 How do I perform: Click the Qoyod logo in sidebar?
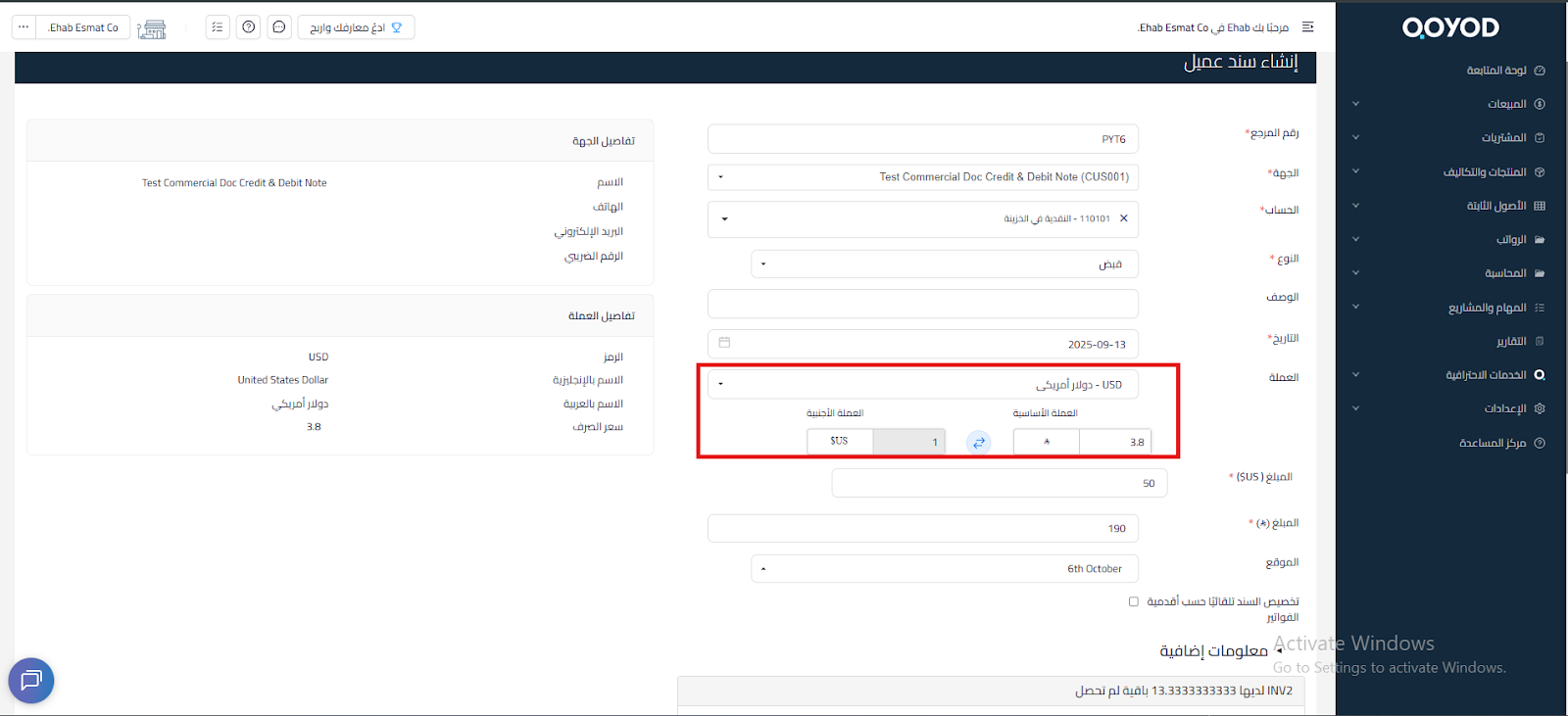pos(1450,27)
